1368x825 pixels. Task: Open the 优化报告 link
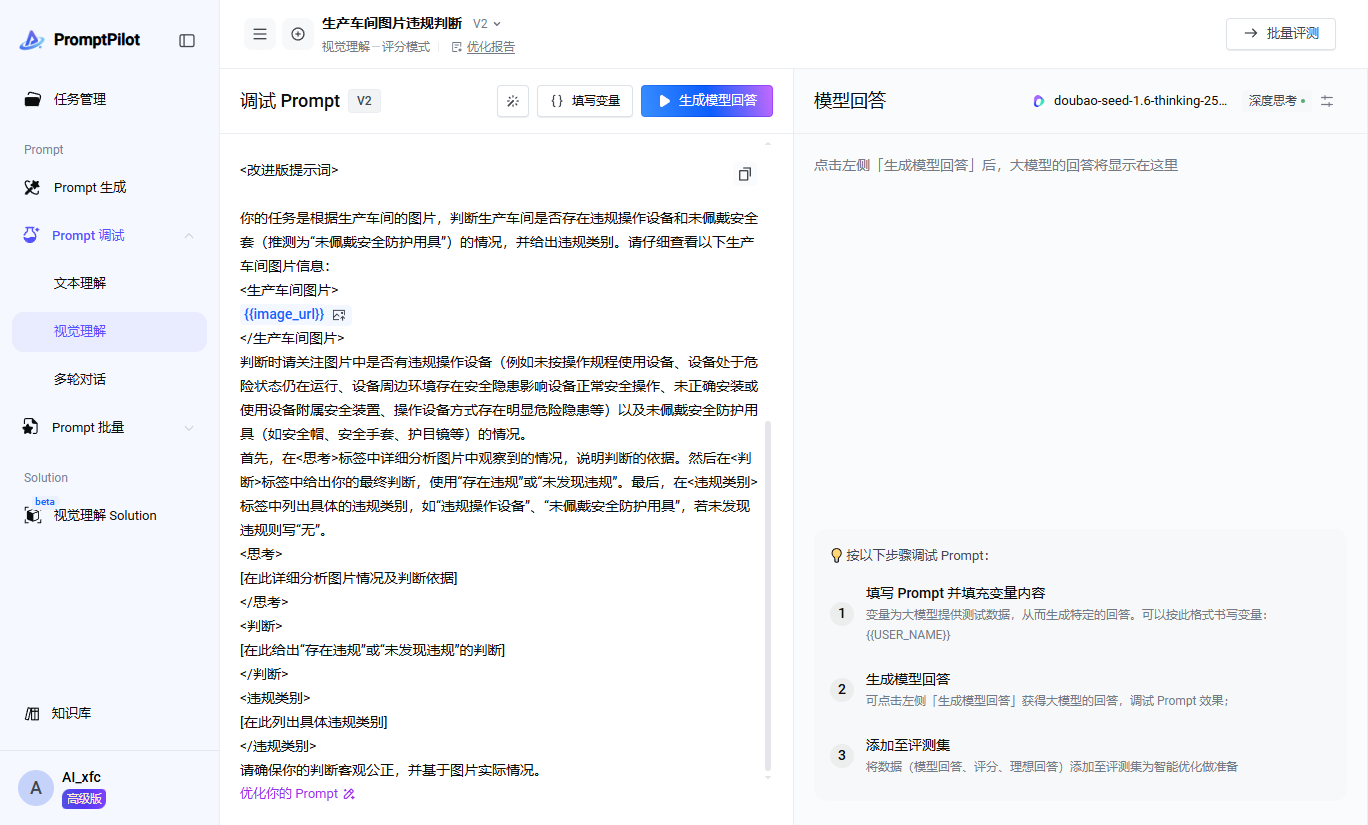490,47
